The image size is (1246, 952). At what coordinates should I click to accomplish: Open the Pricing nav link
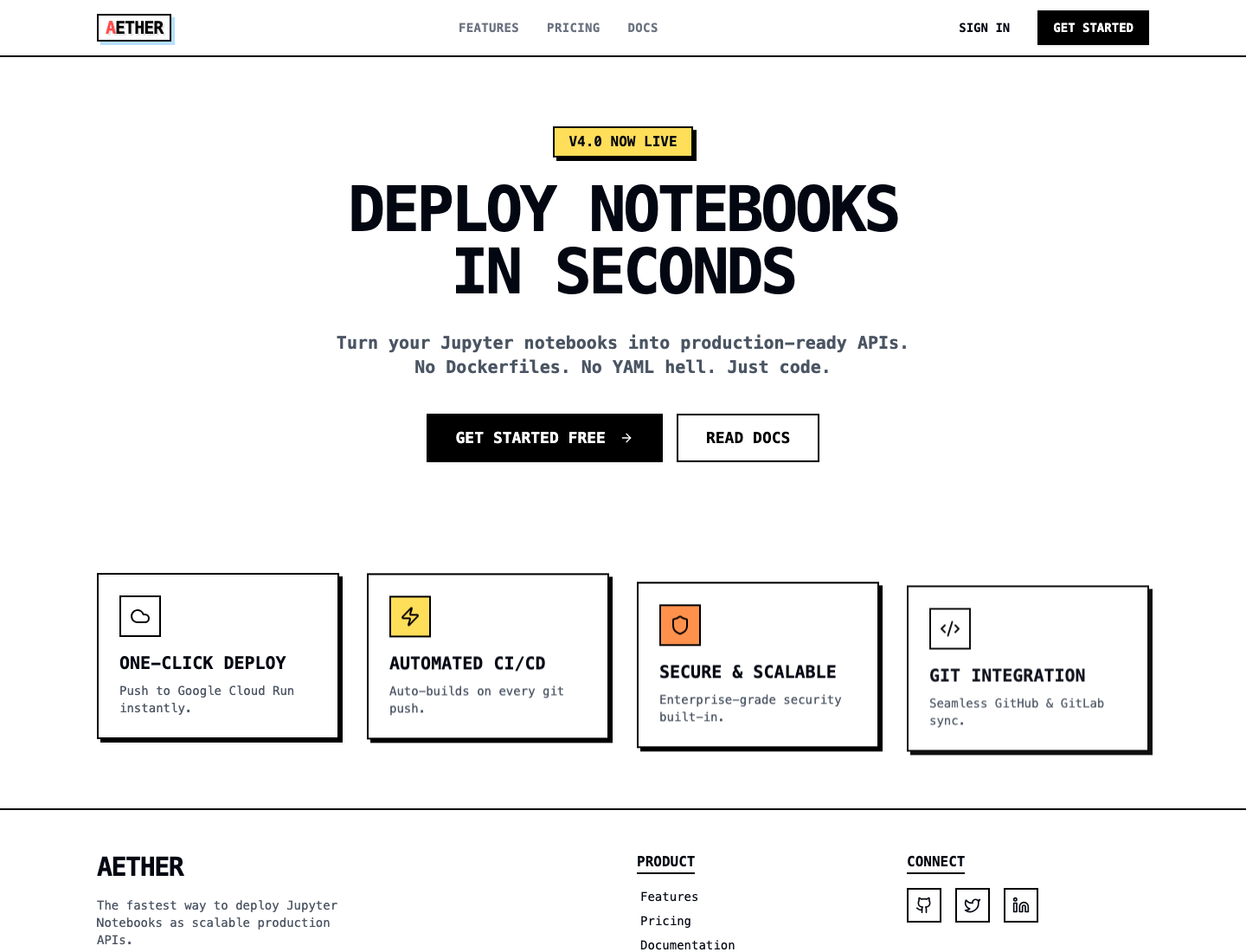click(x=573, y=28)
